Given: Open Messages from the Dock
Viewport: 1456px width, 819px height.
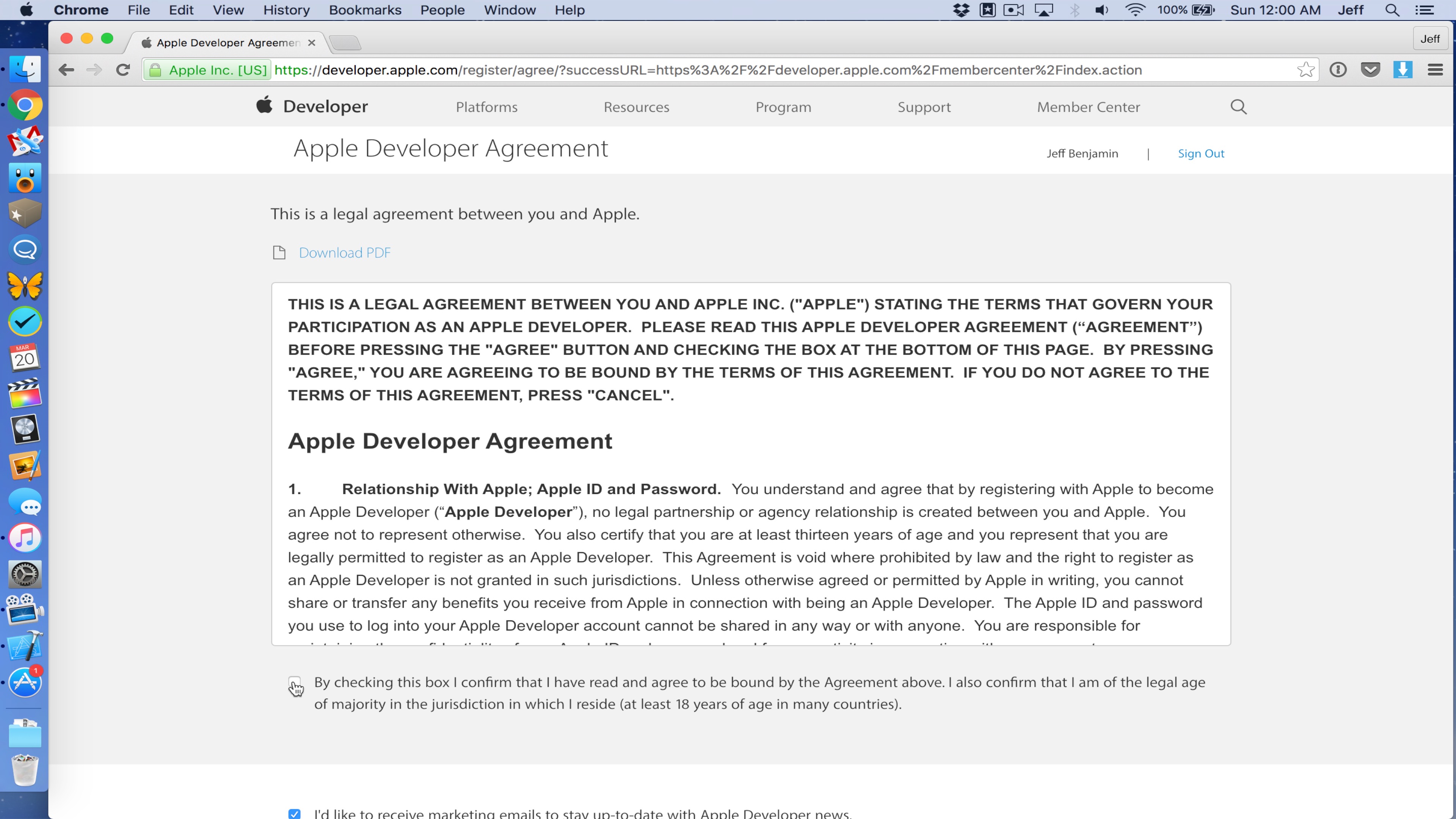Looking at the screenshot, I should click(x=25, y=502).
